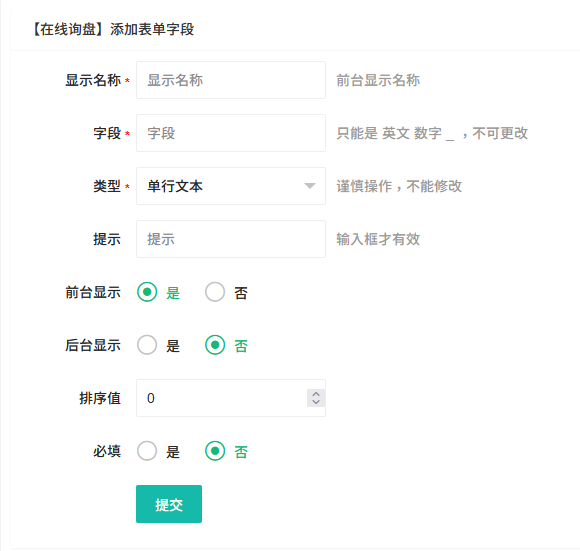
Task: Click the 排序值 number field
Action: (231, 398)
